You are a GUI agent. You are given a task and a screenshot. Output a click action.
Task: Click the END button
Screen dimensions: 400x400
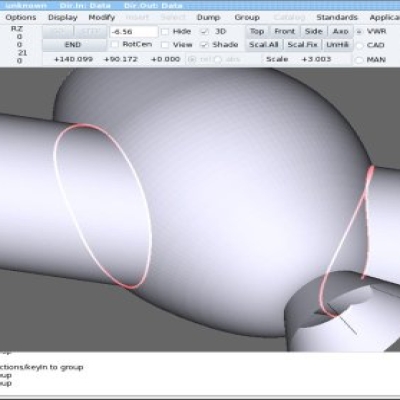pos(74,45)
